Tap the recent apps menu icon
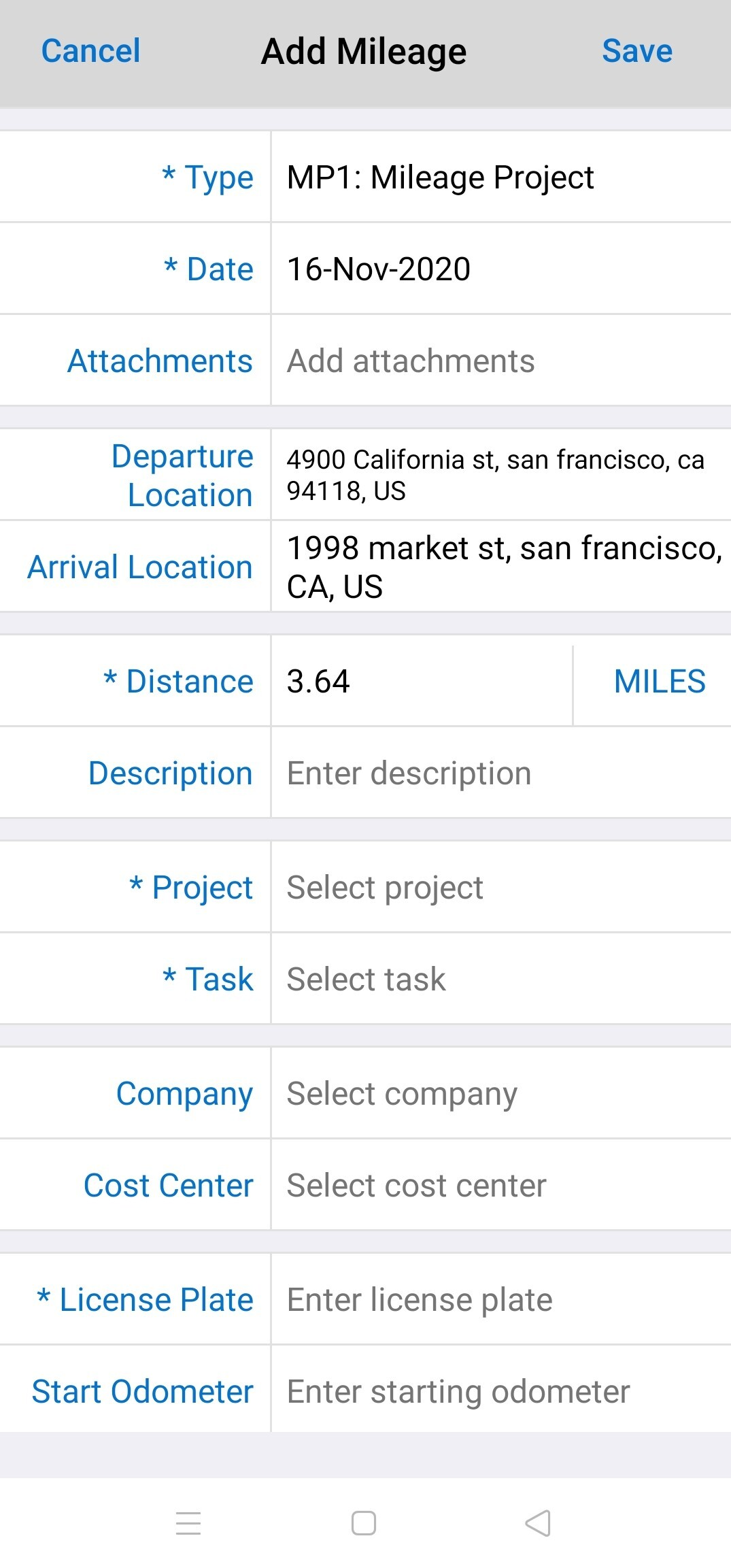The width and height of the screenshot is (731, 1568). (x=188, y=1523)
